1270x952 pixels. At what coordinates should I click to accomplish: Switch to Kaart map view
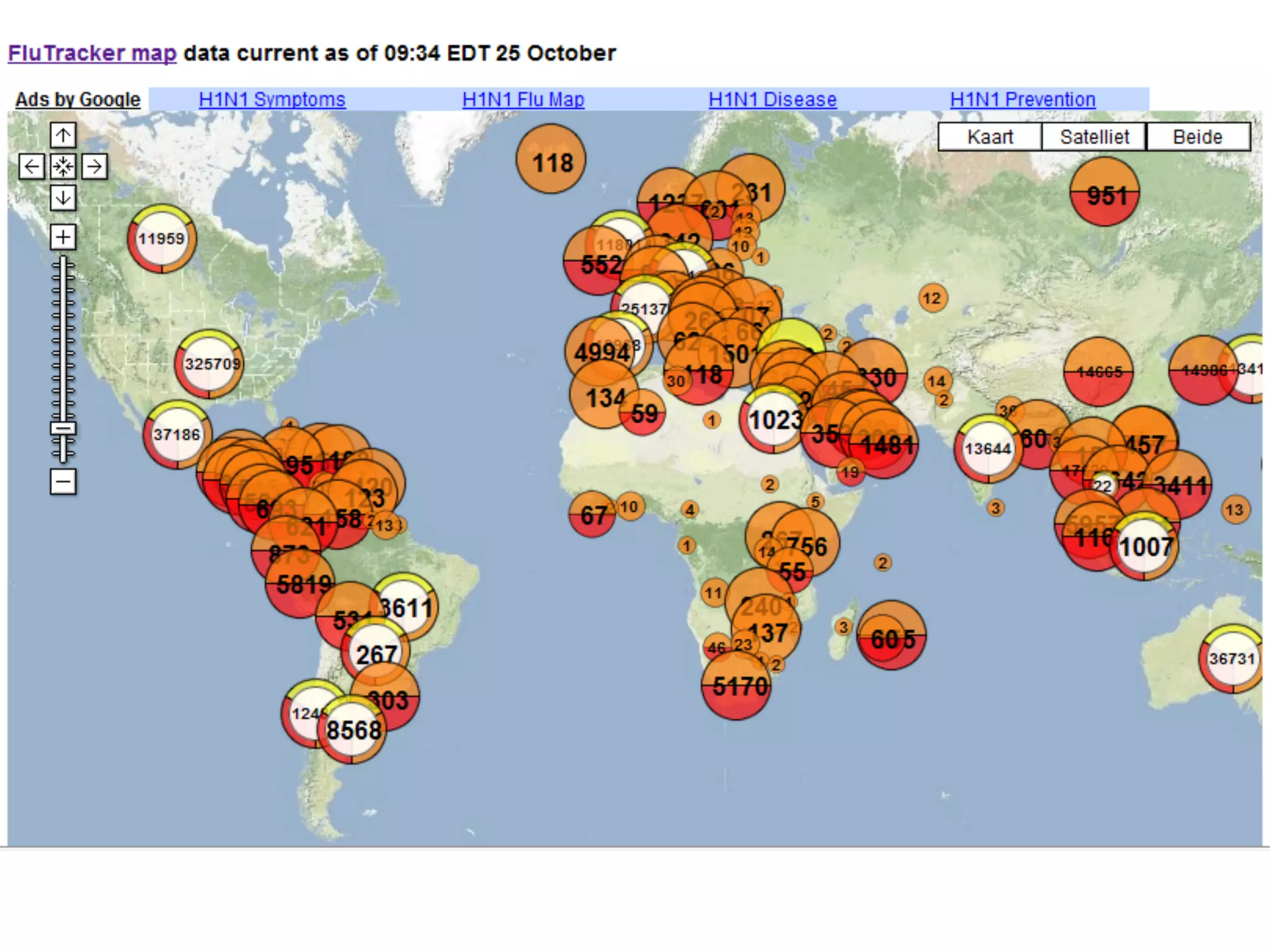[x=990, y=136]
